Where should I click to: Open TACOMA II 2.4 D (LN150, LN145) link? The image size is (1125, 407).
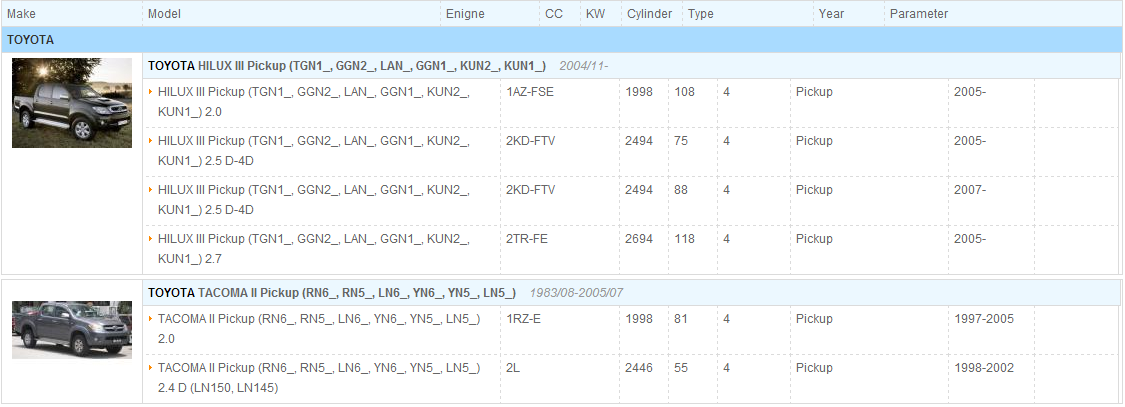click(x=319, y=378)
